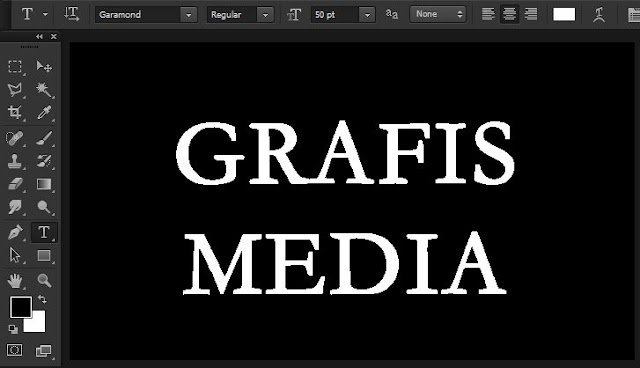The height and width of the screenshot is (368, 640).
Task: Toggle text orientation button
Action: click(x=71, y=14)
